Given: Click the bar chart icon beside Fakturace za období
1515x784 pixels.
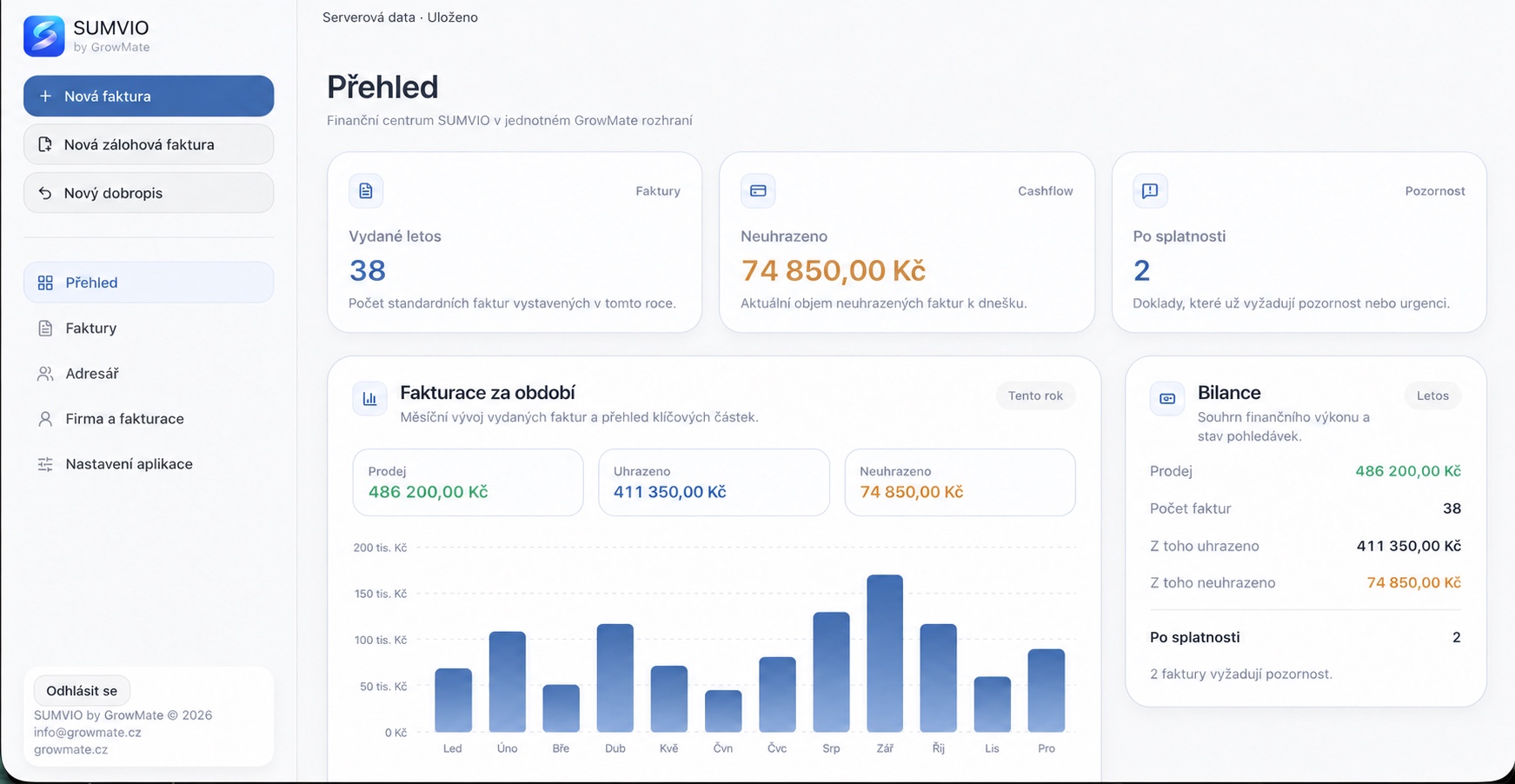Looking at the screenshot, I should point(369,399).
